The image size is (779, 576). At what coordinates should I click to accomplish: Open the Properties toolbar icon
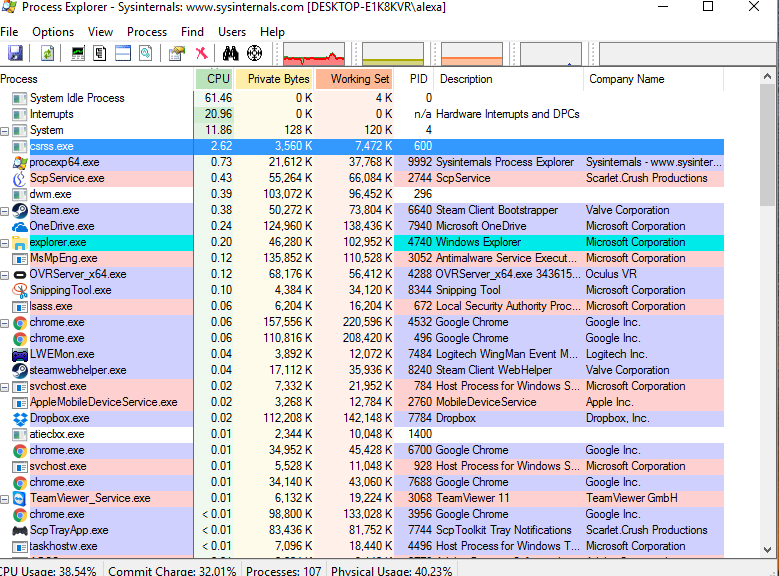click(177, 53)
